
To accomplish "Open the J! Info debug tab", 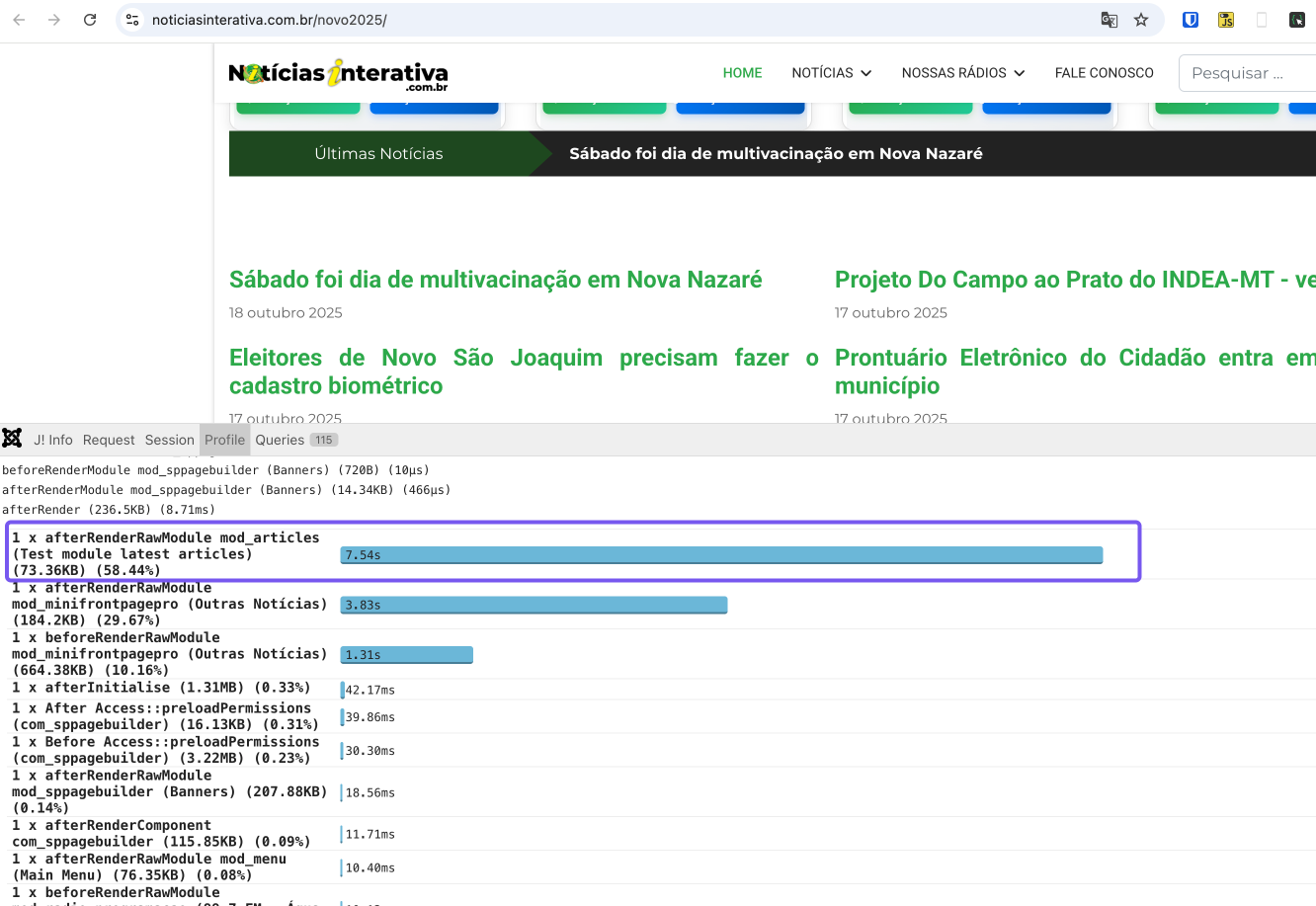I will pos(53,440).
